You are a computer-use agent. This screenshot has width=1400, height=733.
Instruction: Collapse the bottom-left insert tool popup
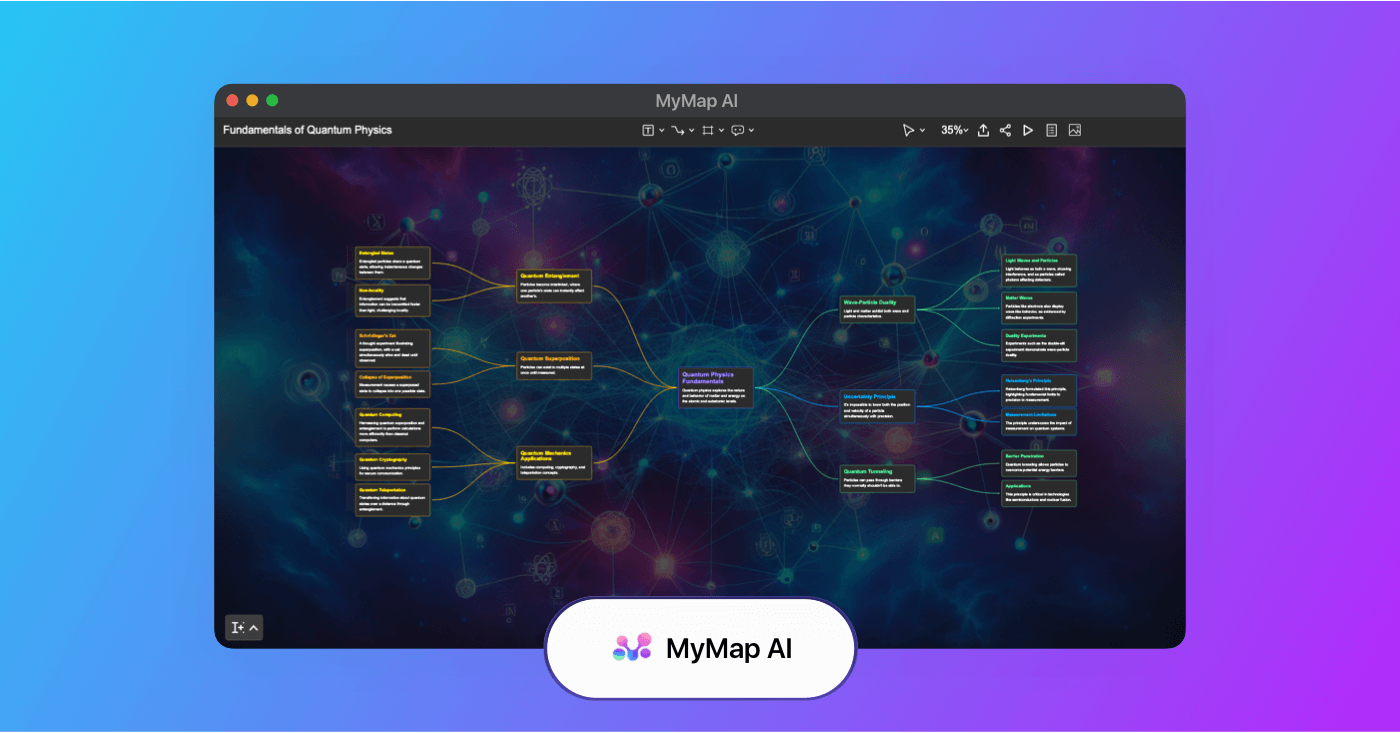coord(252,627)
